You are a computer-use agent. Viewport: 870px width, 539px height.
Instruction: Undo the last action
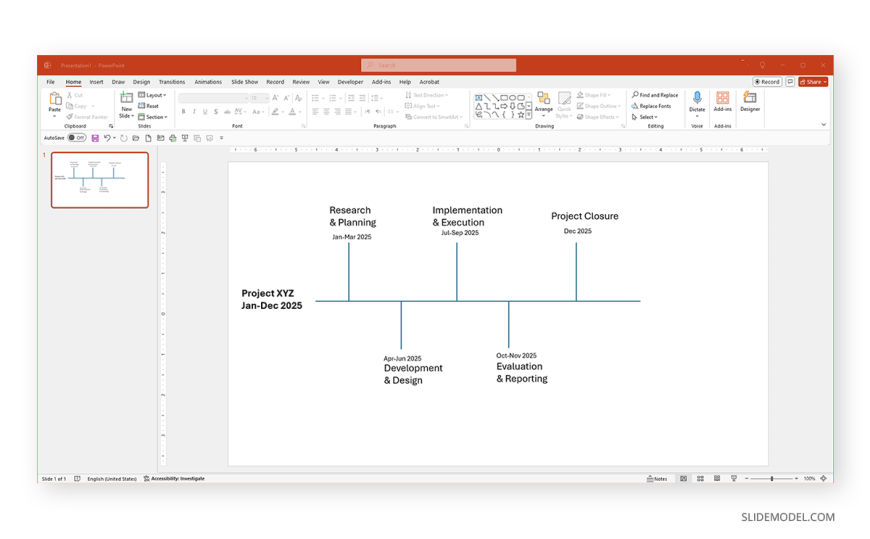(107, 138)
